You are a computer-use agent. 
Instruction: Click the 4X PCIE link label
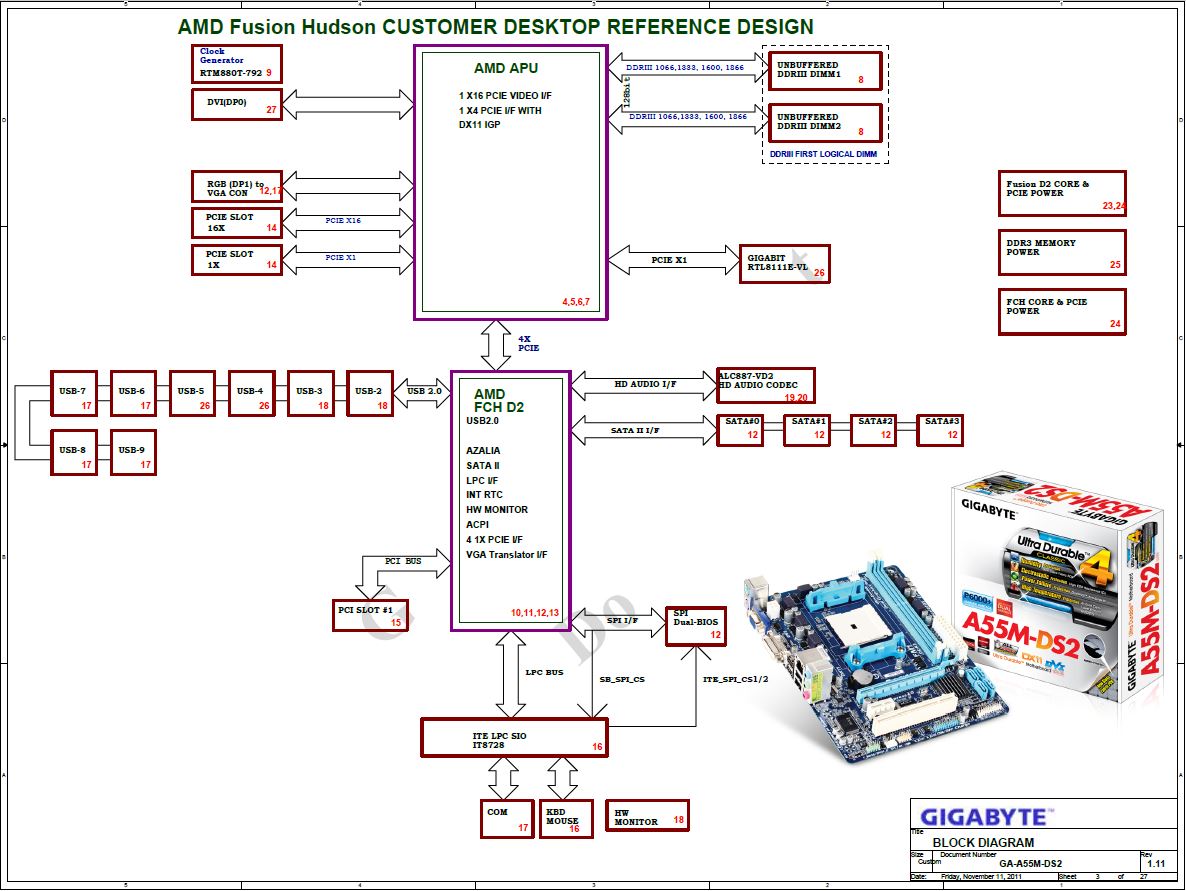pos(529,343)
